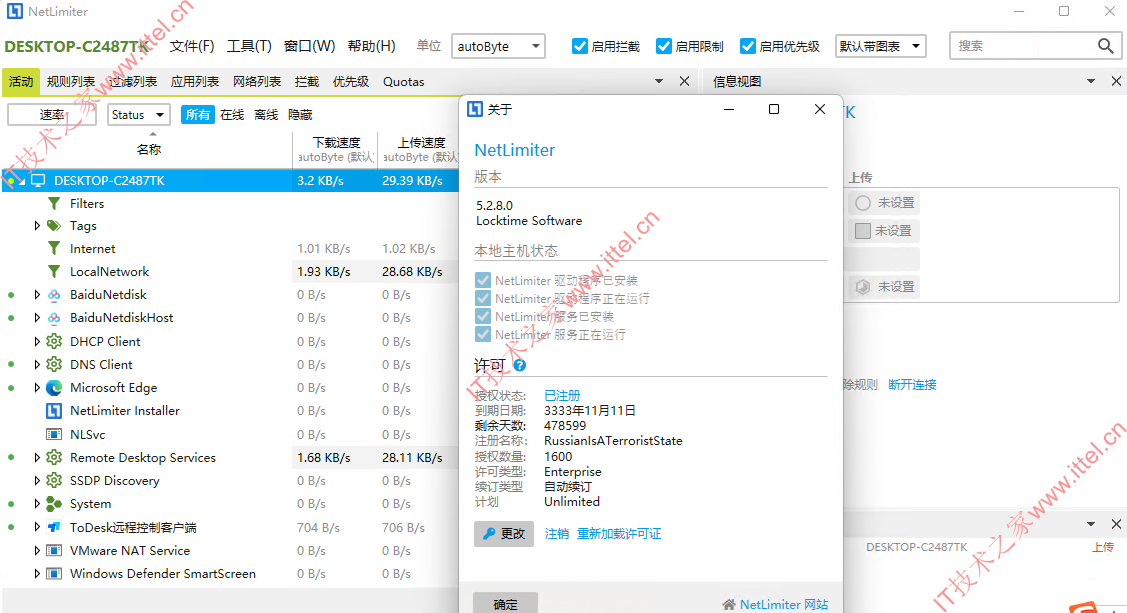This screenshot has width=1127, height=613.
Task: Click the magnifier icon in the search box
Action: 1106,45
